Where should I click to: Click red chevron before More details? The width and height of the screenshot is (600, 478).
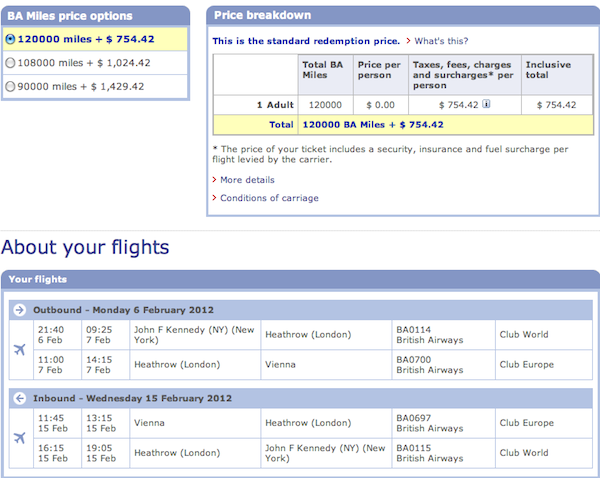[x=214, y=180]
